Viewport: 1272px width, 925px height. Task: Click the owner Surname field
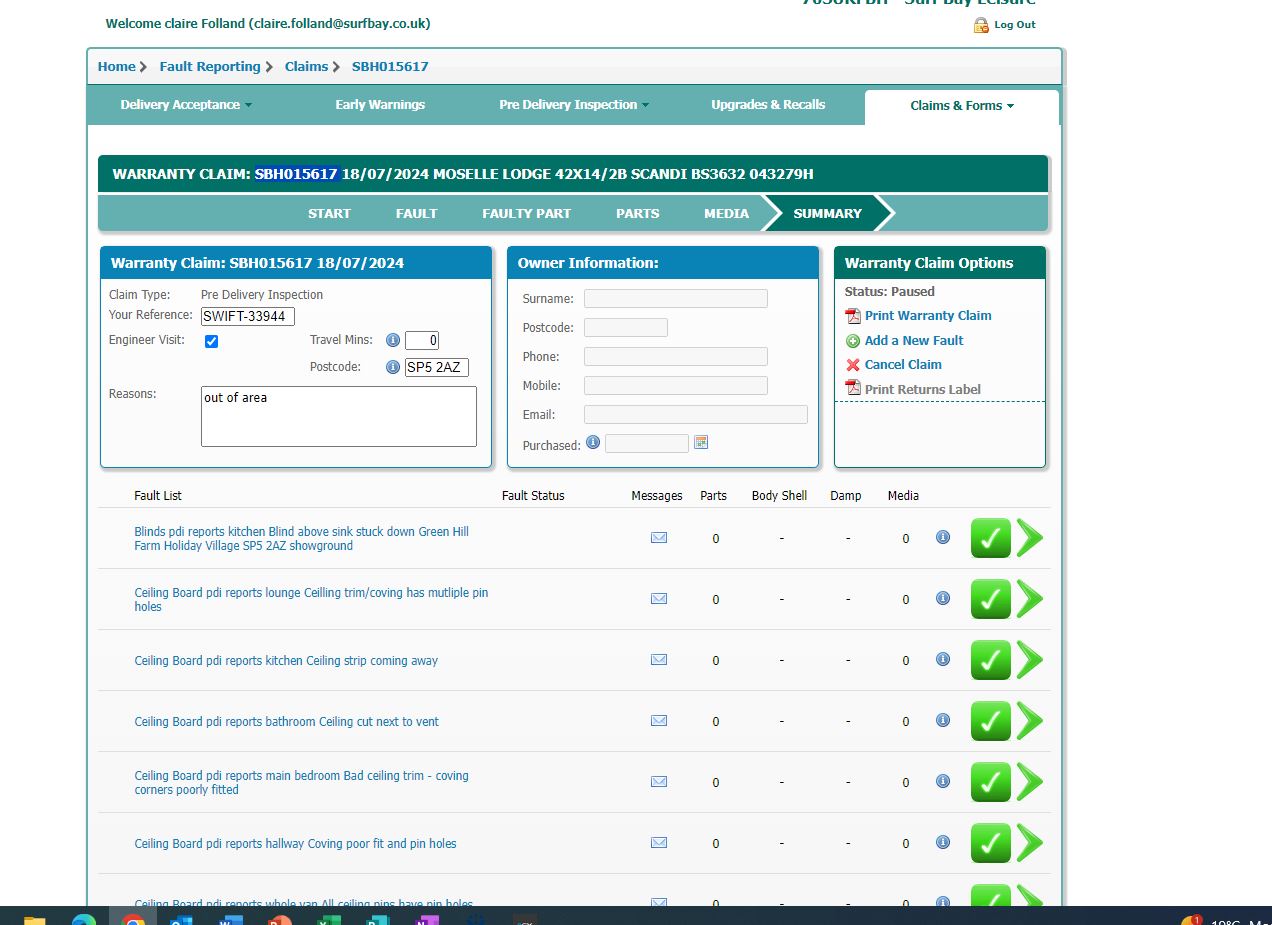[x=676, y=299]
